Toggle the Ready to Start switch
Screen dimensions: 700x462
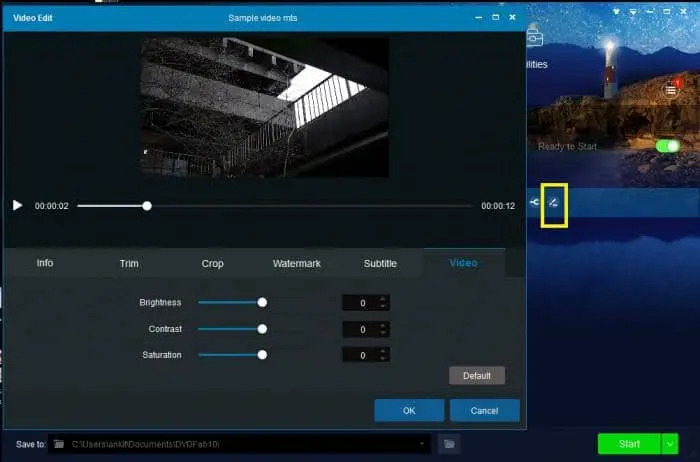pyautogui.click(x=666, y=146)
